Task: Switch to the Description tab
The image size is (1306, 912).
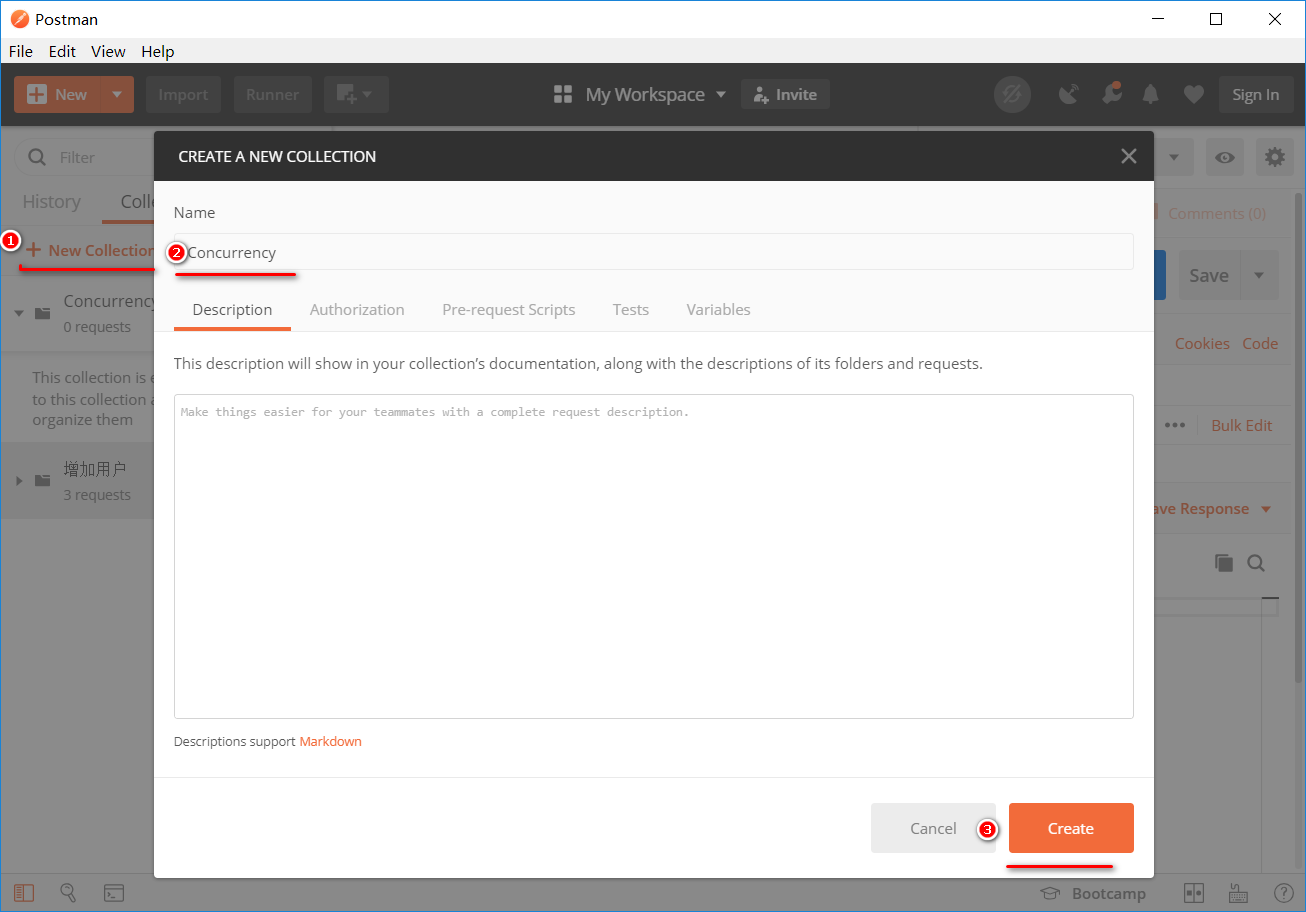Action: point(232,310)
